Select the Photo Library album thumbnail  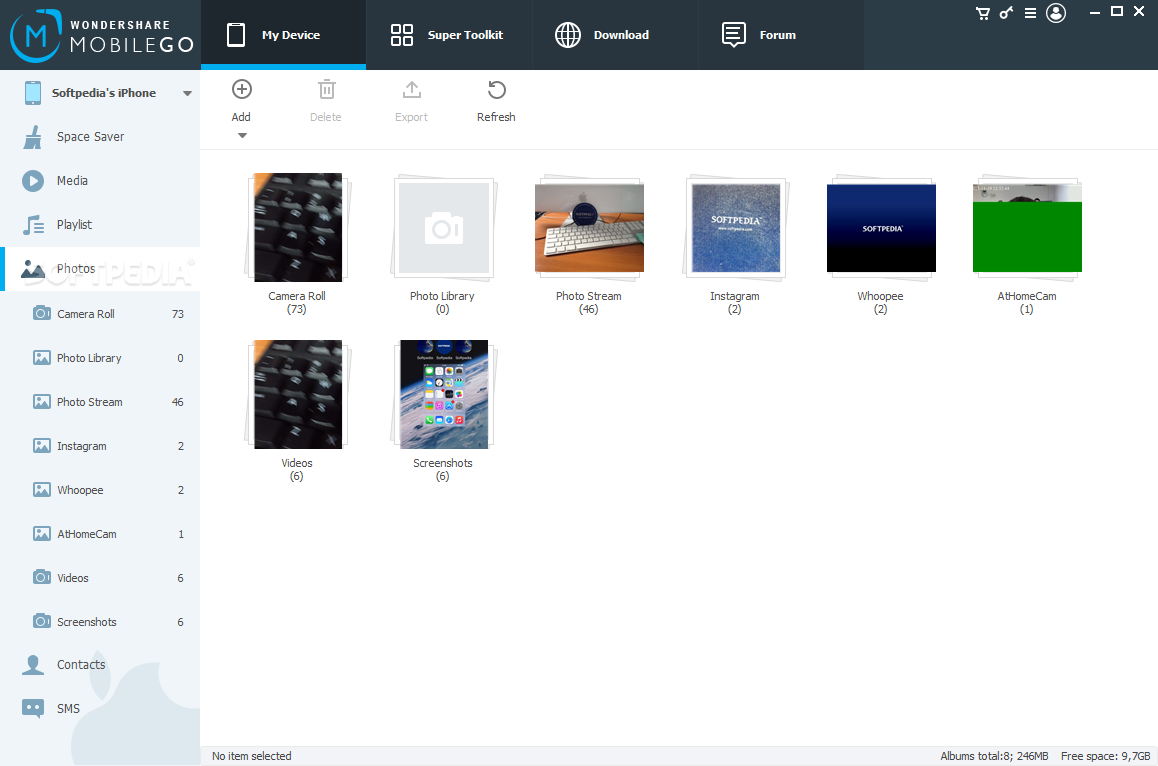point(444,228)
